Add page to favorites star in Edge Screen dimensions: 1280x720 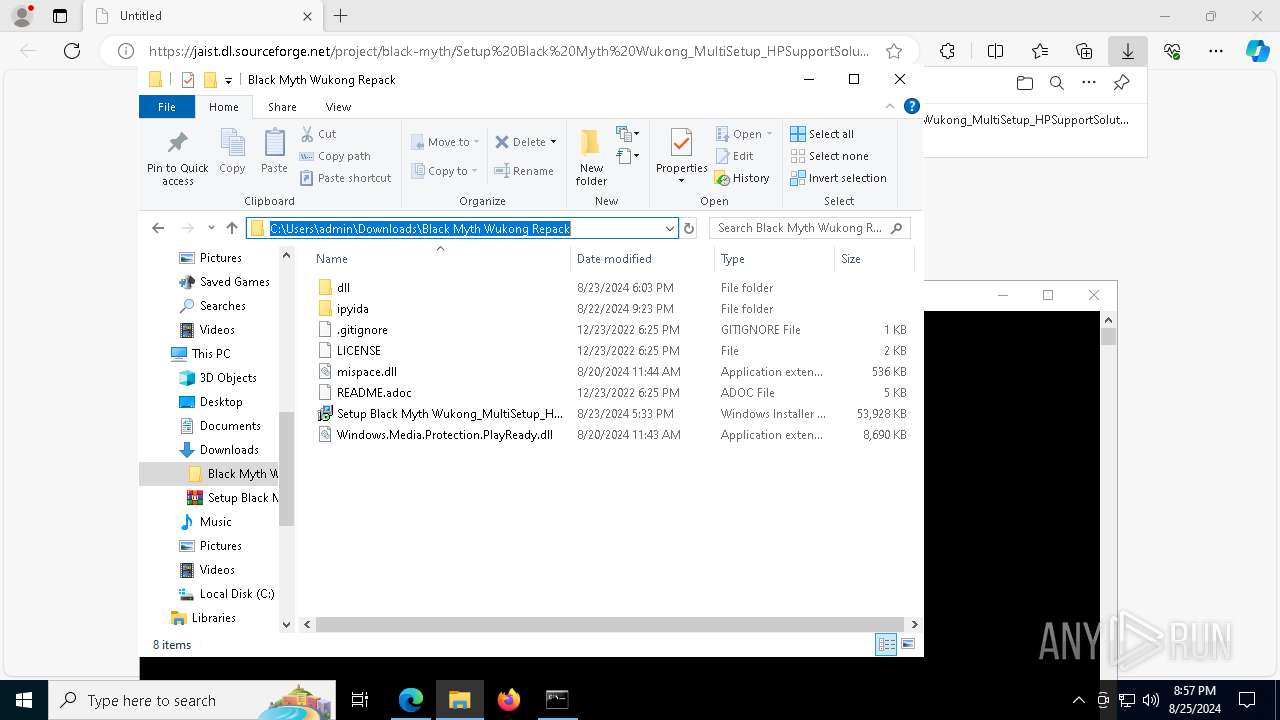pos(894,51)
